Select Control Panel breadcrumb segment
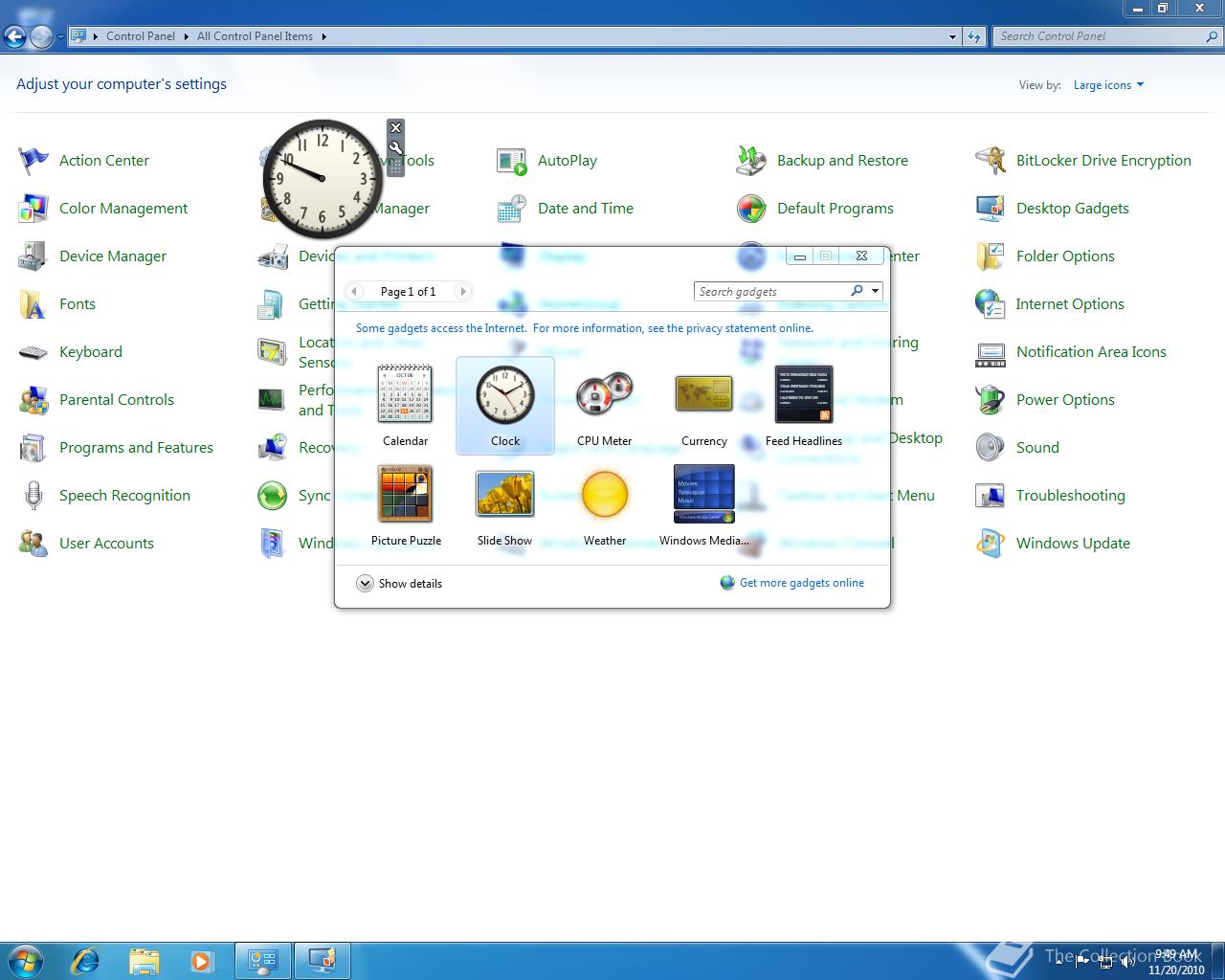 click(x=141, y=36)
